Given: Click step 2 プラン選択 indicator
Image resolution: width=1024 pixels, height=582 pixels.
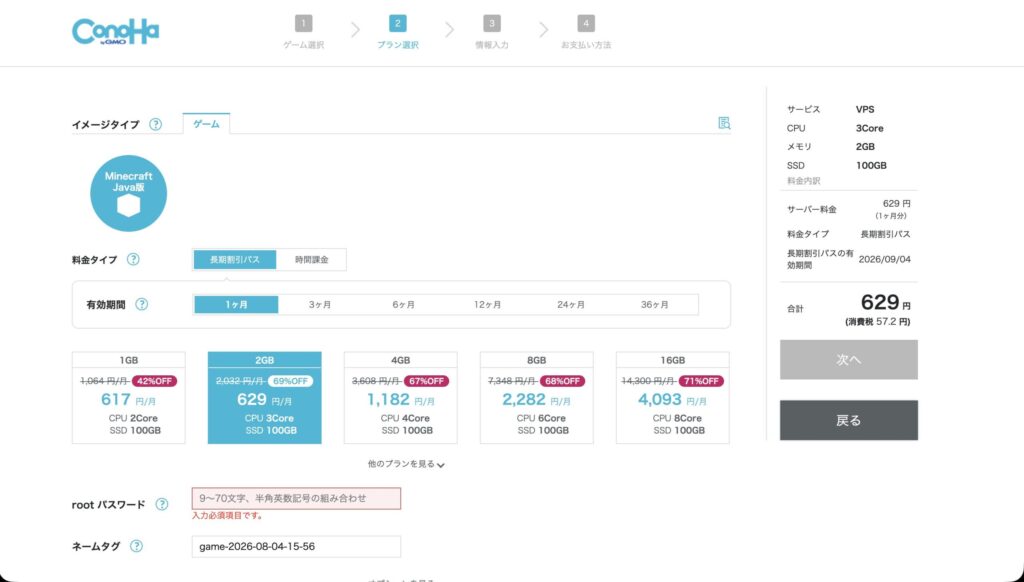Looking at the screenshot, I should [x=397, y=32].
